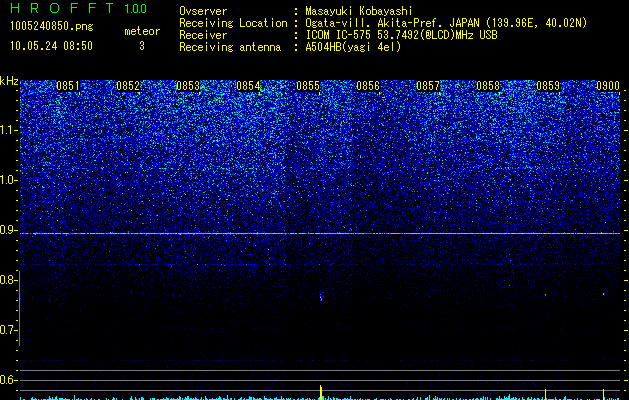Click the date stamp 10.05.24 08:50

51,46
